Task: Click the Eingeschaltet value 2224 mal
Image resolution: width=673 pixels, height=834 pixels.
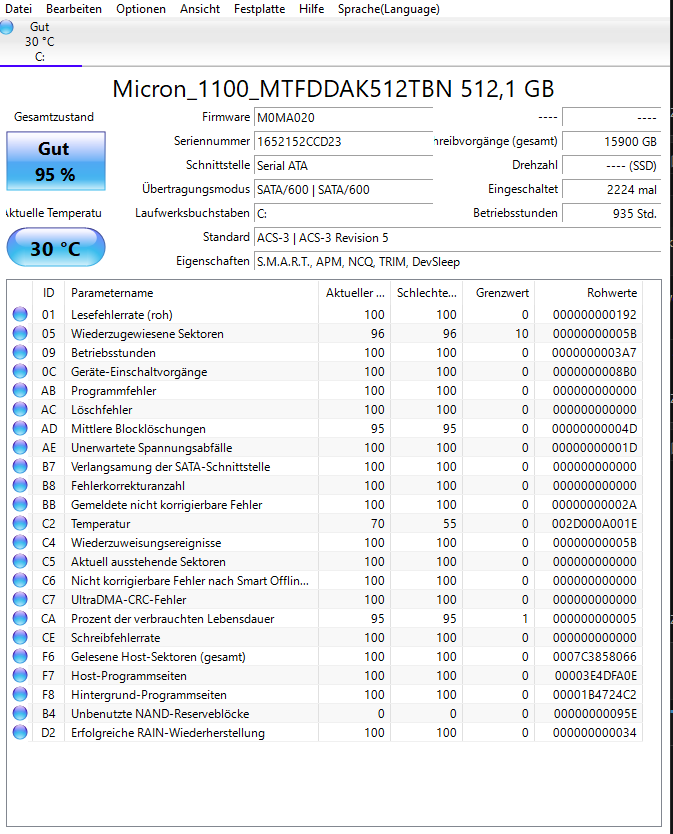Action: 611,189
